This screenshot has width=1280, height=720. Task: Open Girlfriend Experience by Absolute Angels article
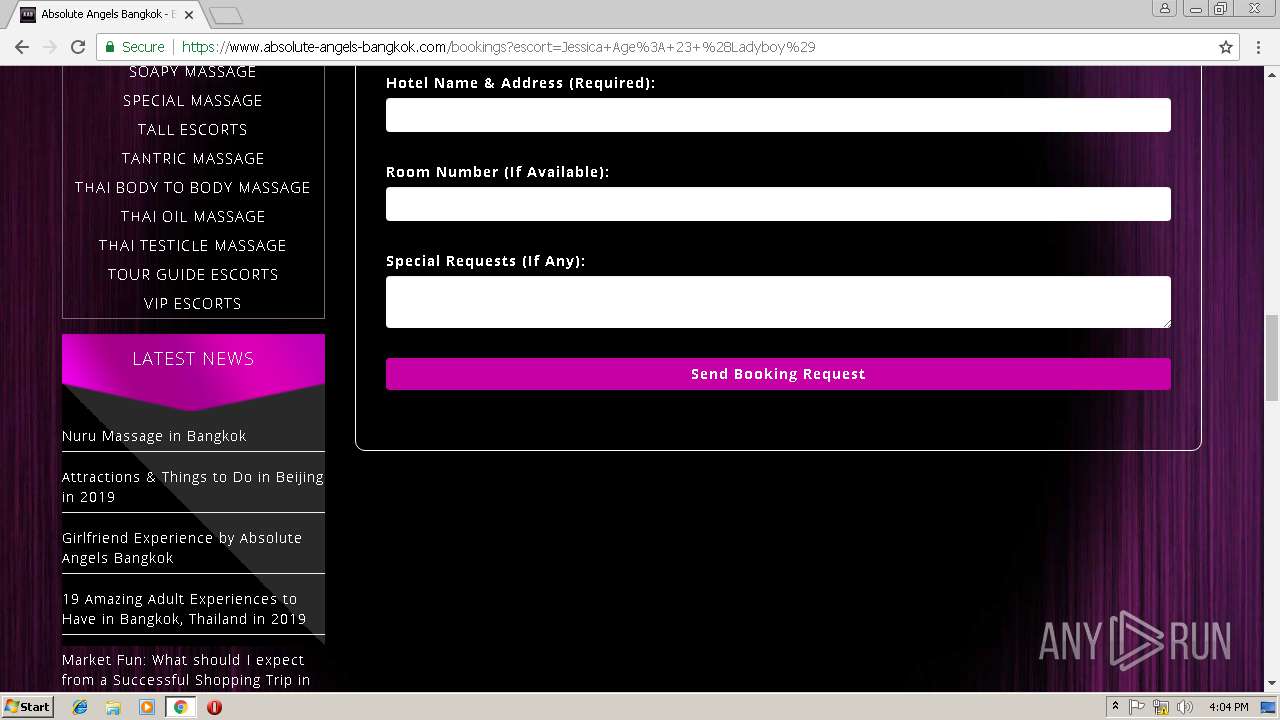[182, 548]
